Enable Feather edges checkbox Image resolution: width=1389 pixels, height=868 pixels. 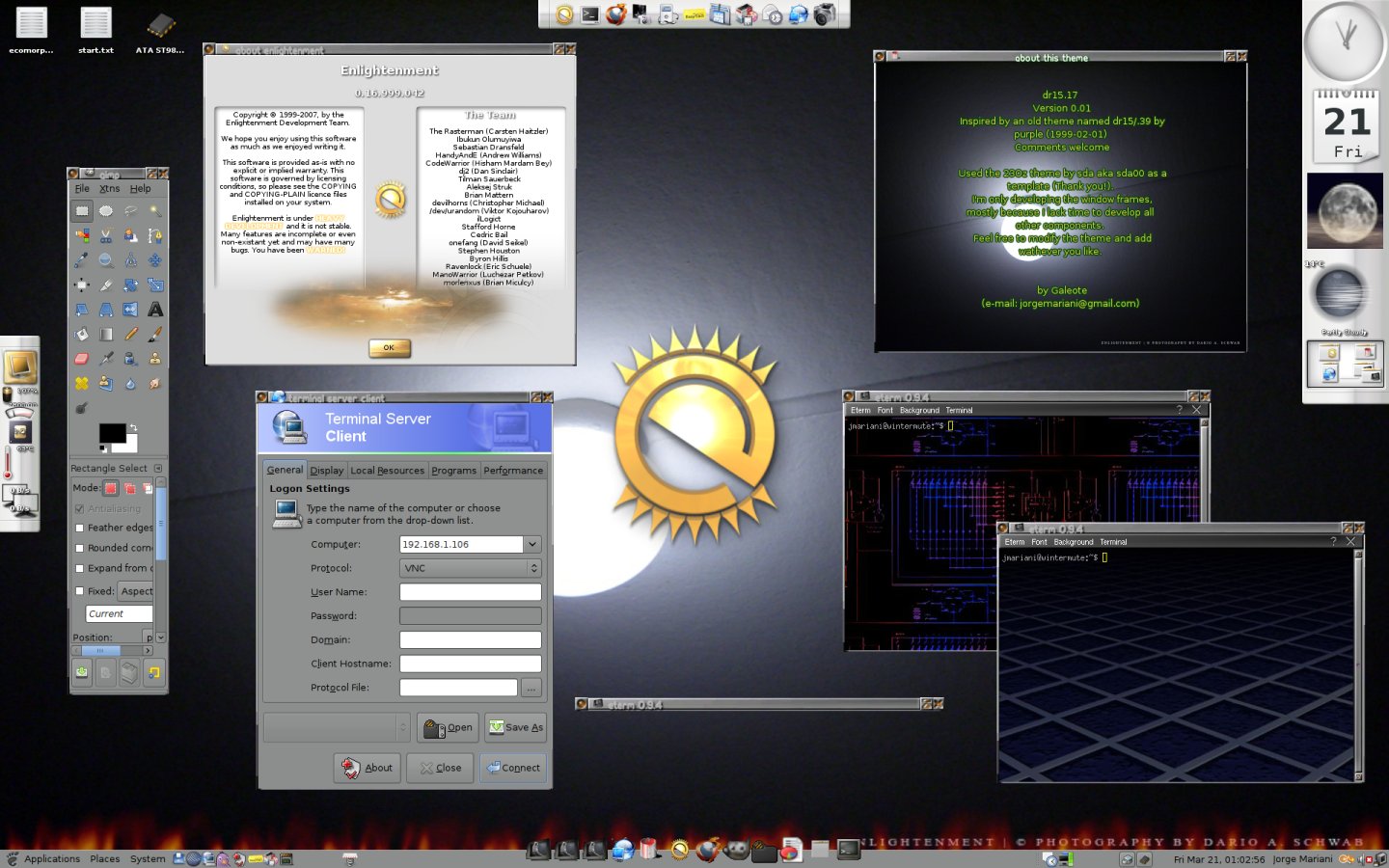click(x=79, y=528)
